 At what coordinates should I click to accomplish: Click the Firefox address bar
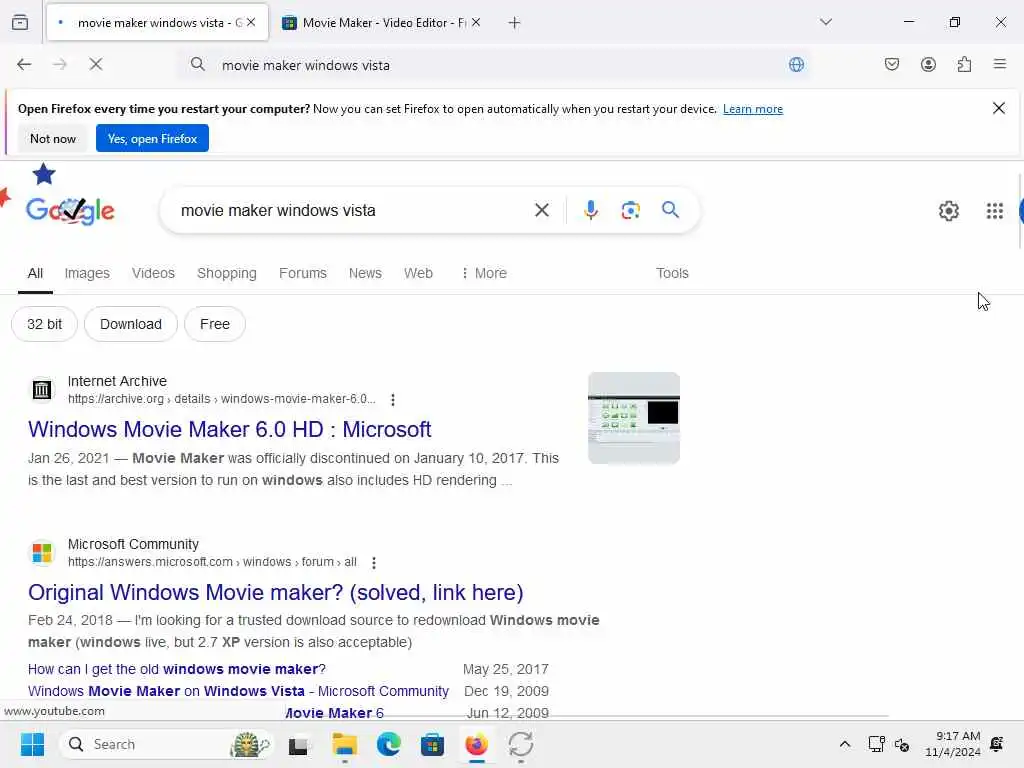[496, 65]
